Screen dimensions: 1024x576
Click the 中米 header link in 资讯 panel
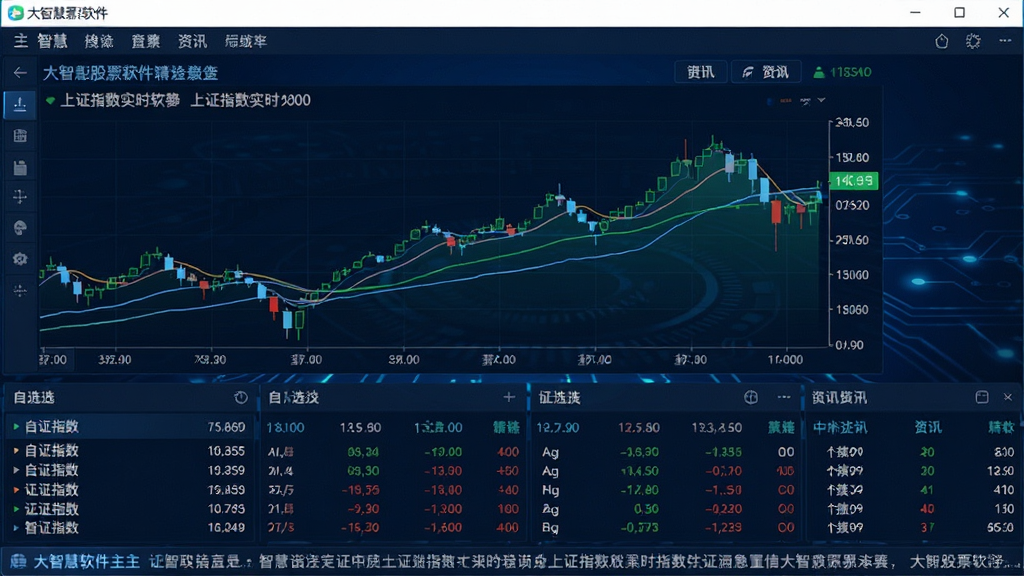pyautogui.click(x=840, y=428)
